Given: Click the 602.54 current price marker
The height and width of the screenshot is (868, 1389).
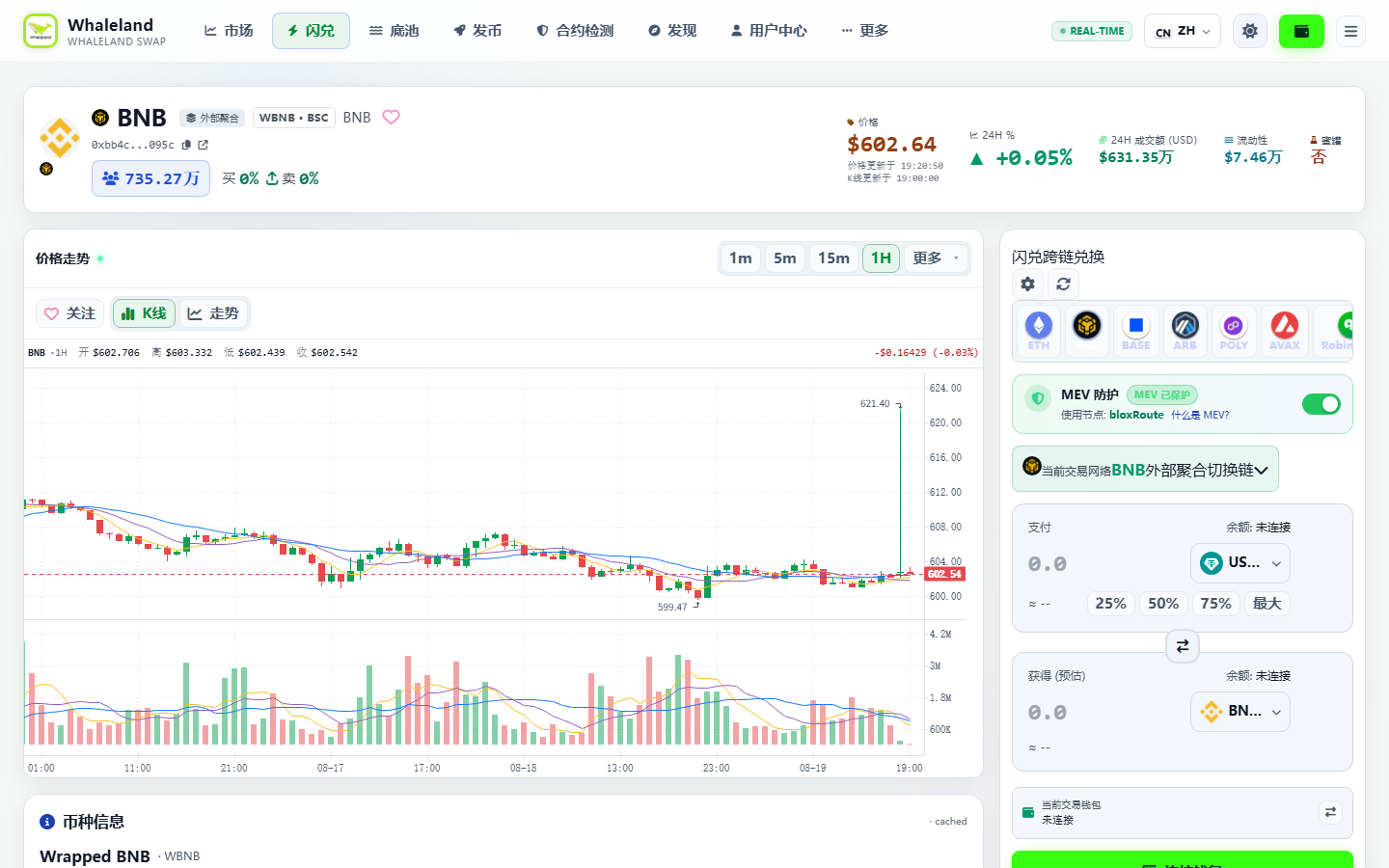Looking at the screenshot, I should click(944, 574).
